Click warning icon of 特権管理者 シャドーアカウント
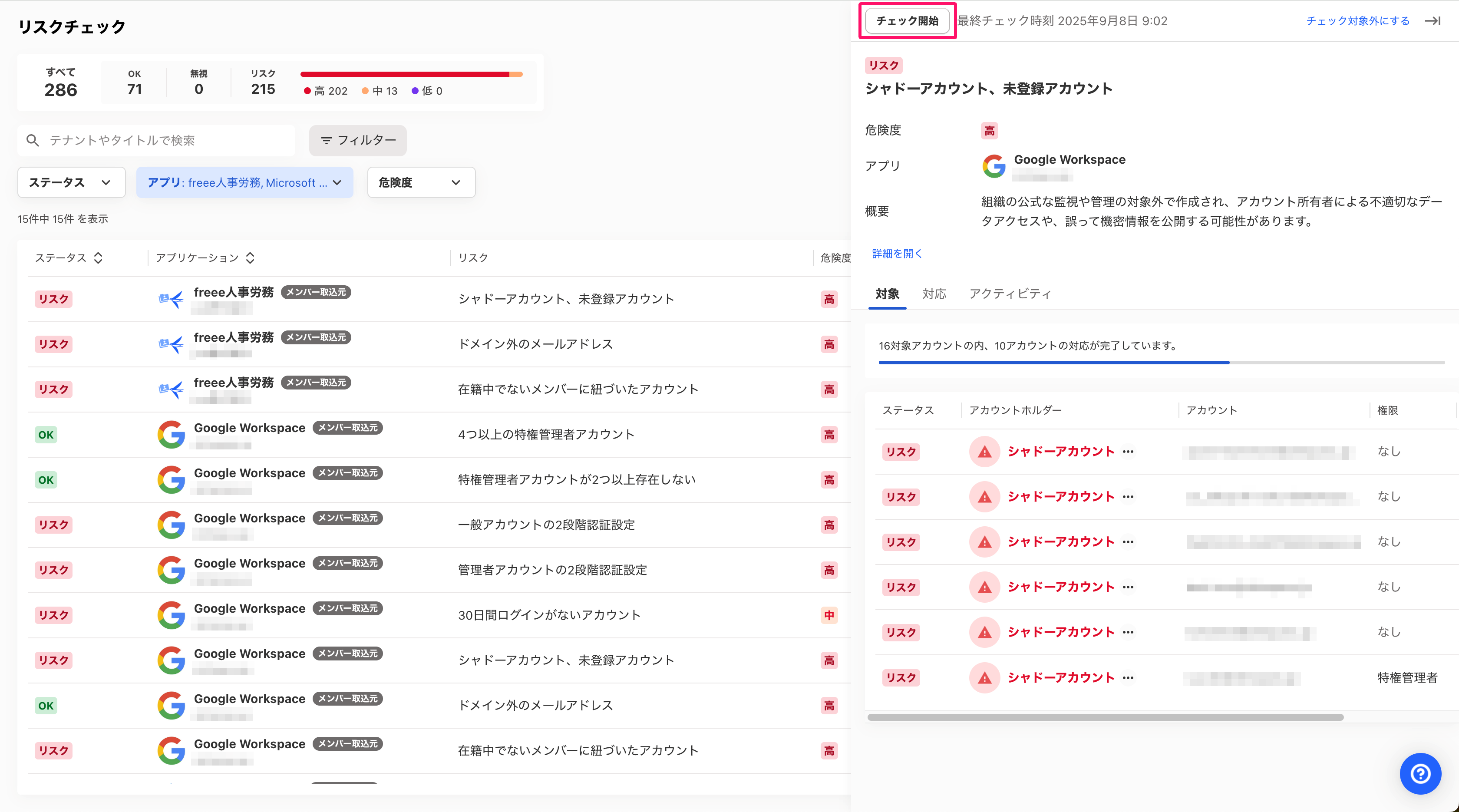 pyautogui.click(x=984, y=678)
